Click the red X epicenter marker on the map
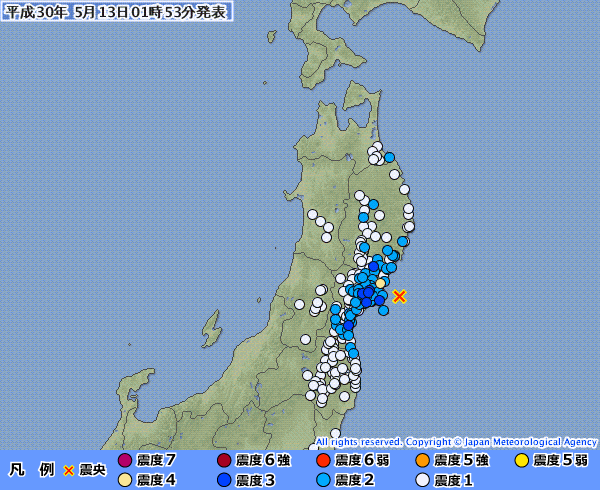The width and height of the screenshot is (600, 490). tap(399, 296)
